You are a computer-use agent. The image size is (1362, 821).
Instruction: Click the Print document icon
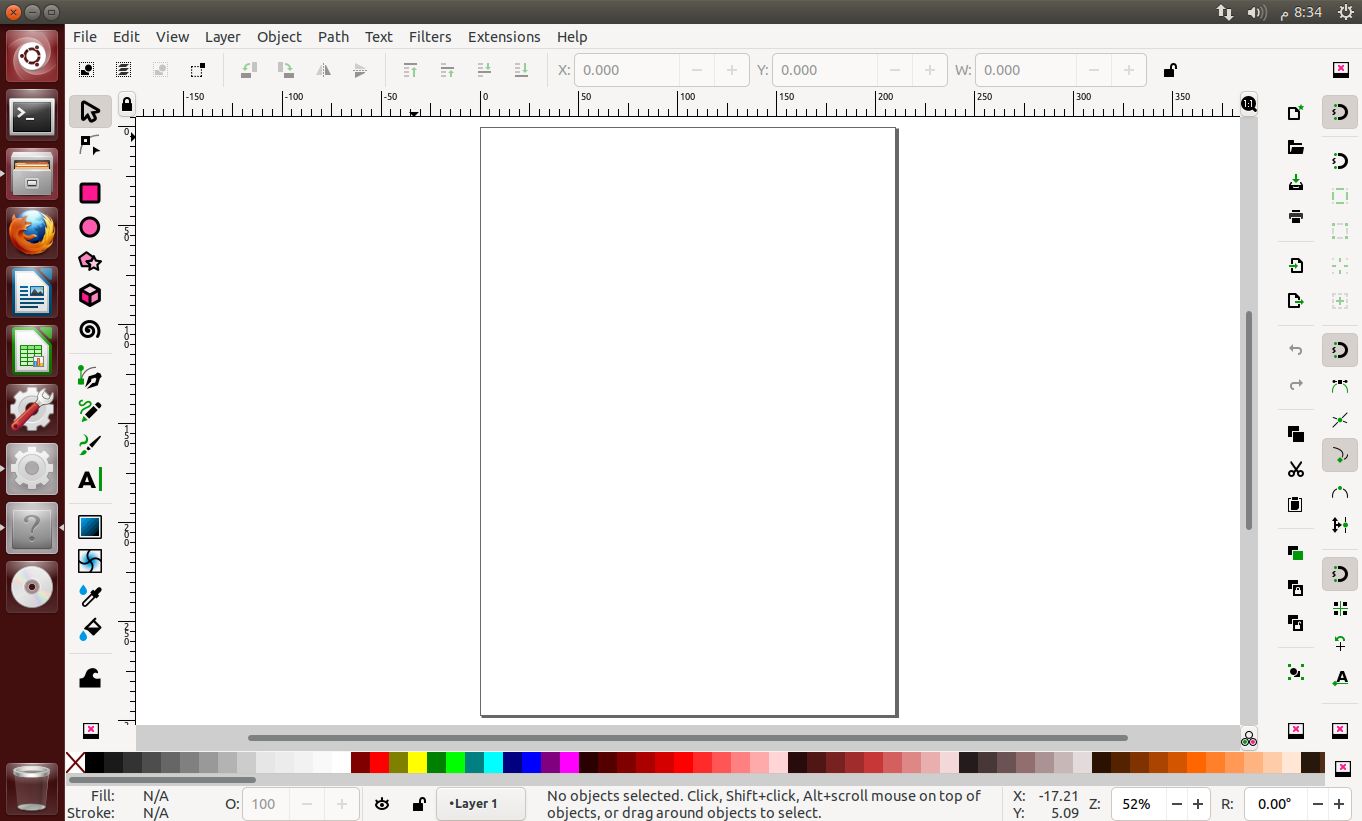click(1296, 216)
